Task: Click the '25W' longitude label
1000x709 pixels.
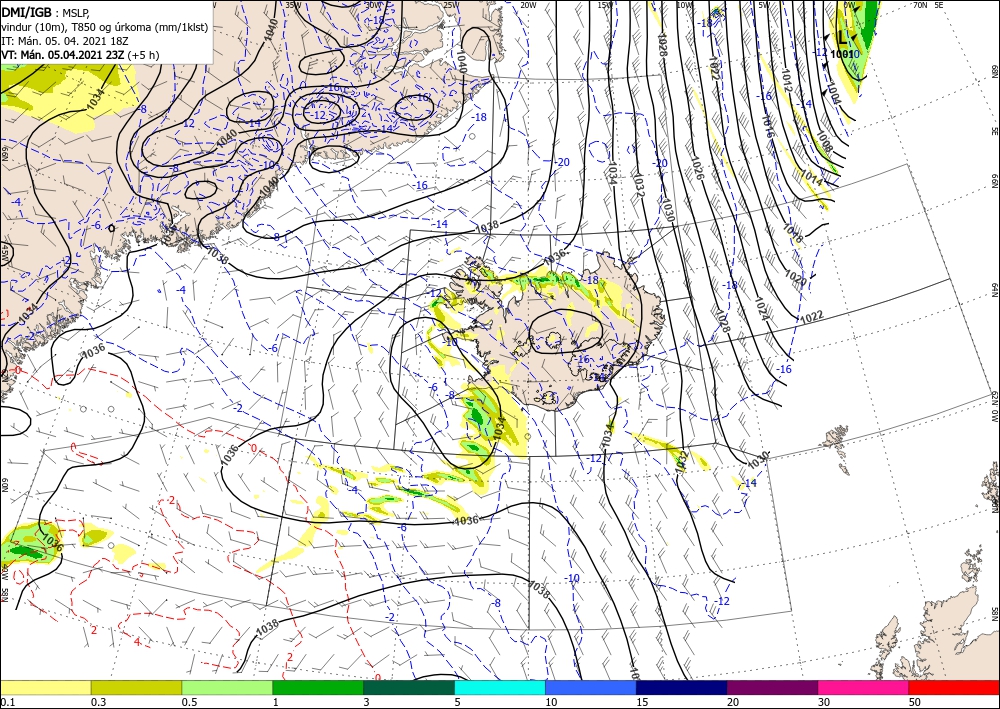Action: click(451, 5)
